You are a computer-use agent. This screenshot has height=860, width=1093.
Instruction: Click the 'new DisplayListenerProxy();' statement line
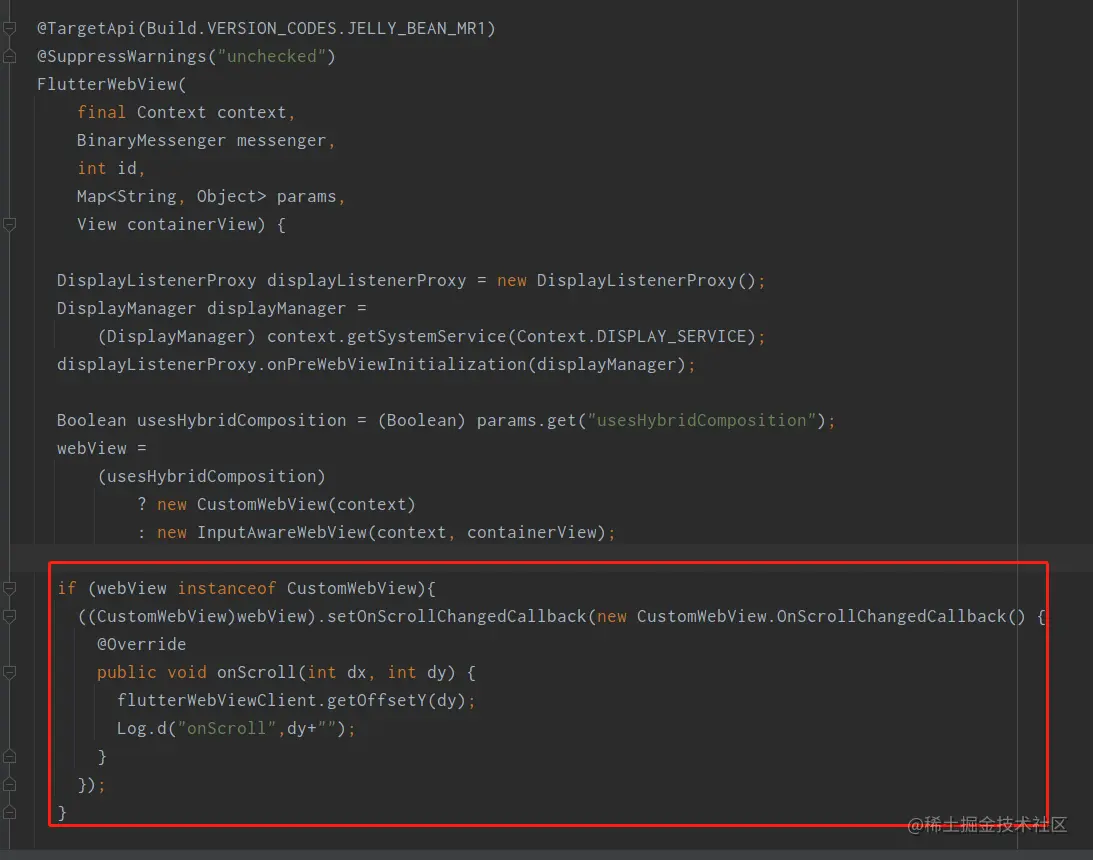coord(411,280)
